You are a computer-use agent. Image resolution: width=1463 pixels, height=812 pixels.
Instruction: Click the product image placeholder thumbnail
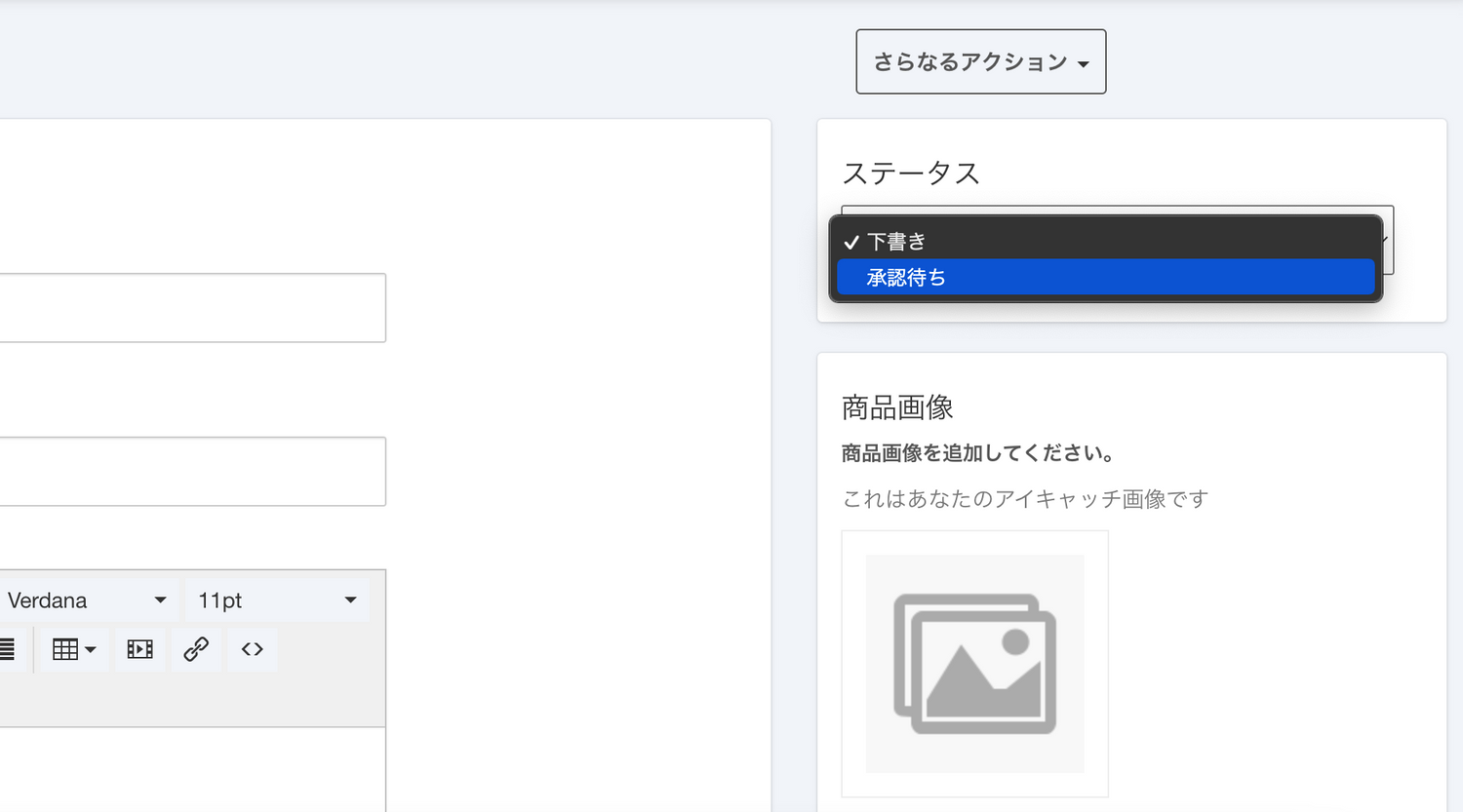[975, 664]
